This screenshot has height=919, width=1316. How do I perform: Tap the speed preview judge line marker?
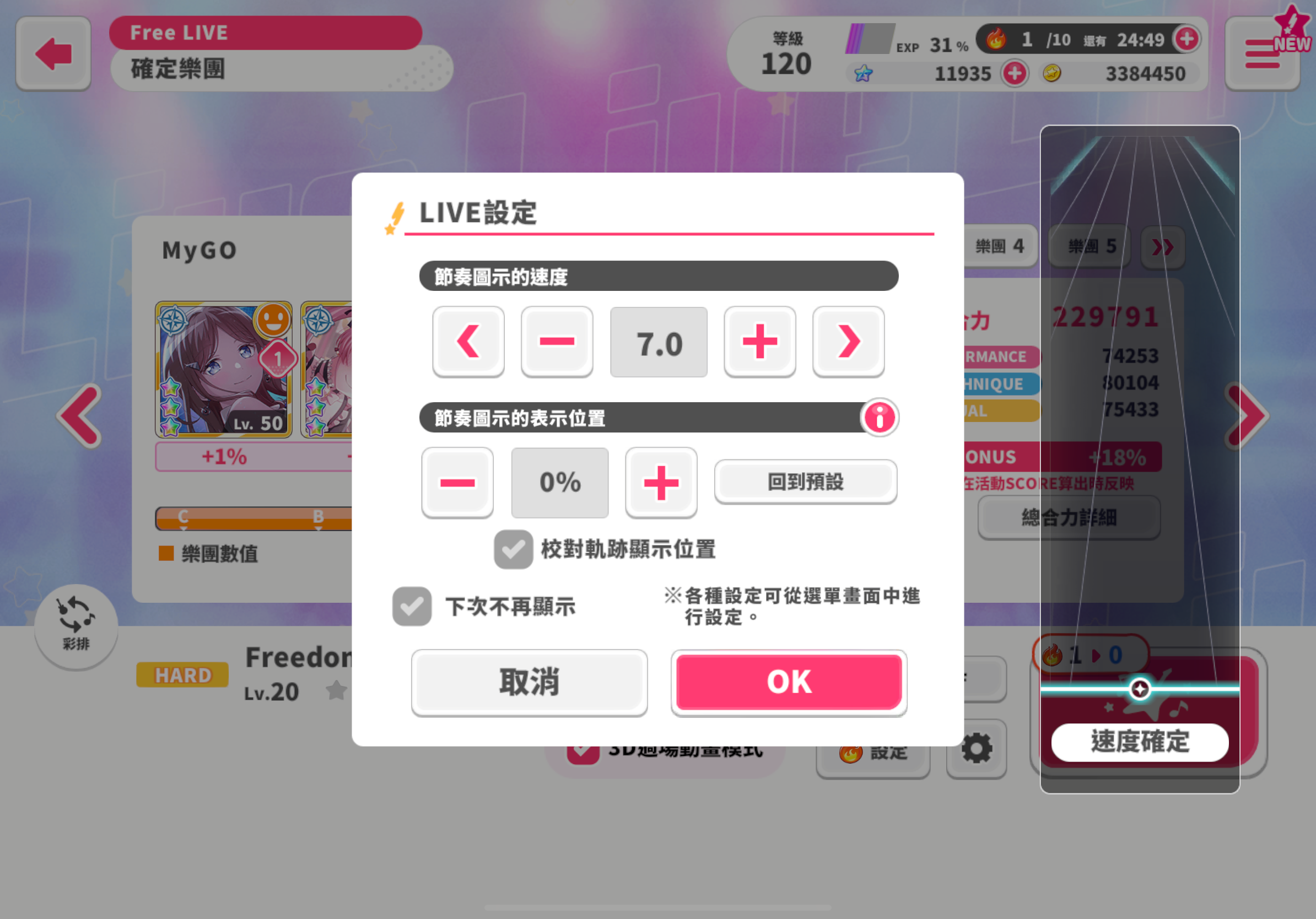[1140, 689]
